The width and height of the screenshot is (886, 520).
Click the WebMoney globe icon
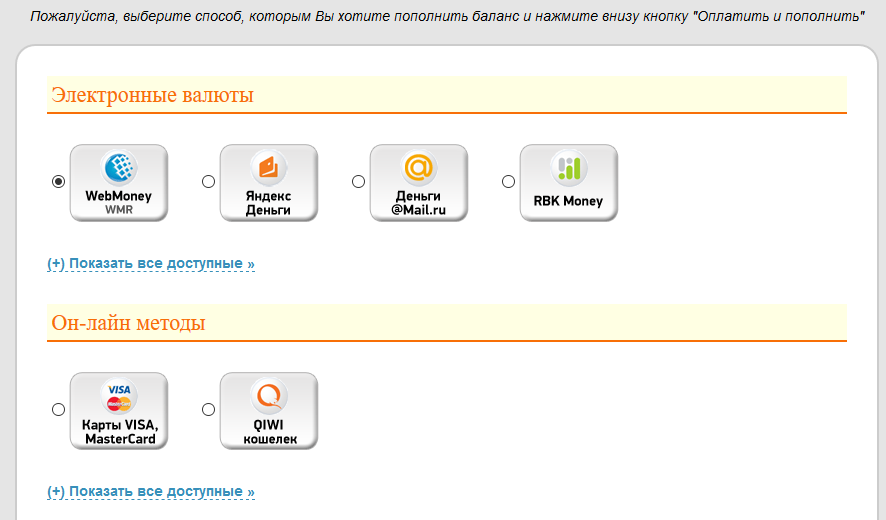coord(119,168)
